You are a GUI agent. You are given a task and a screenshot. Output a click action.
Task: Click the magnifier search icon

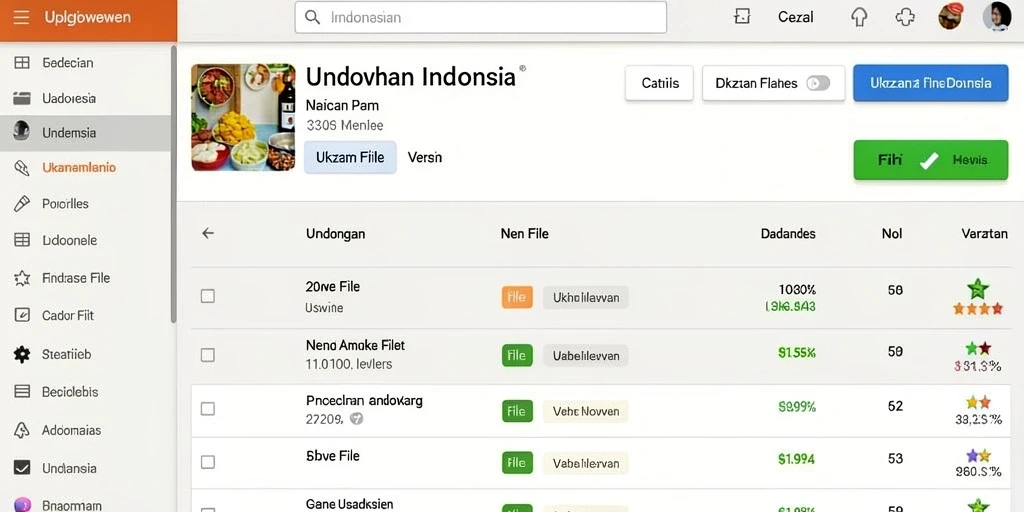click(313, 18)
